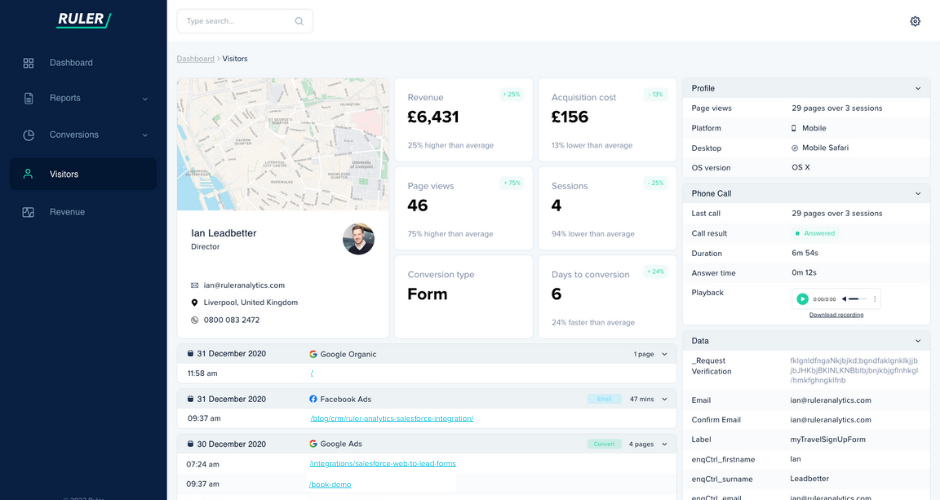Select Visitors in the sidebar
Viewport: 940px width, 500px height.
click(x=83, y=174)
